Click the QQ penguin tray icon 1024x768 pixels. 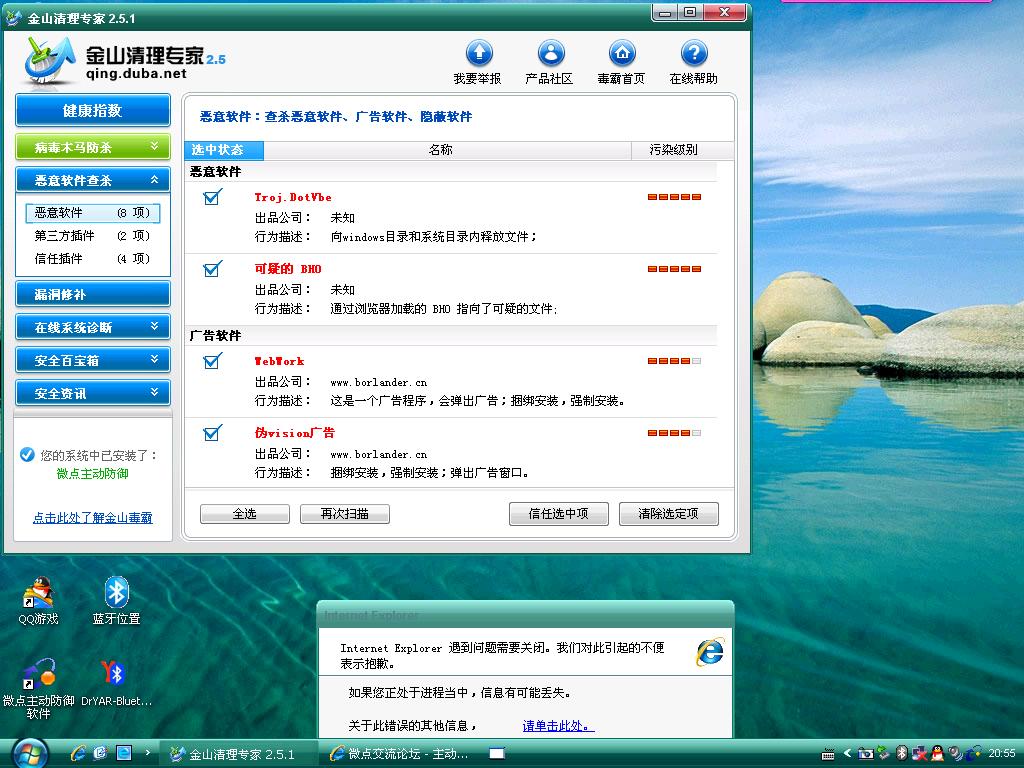pos(937,753)
